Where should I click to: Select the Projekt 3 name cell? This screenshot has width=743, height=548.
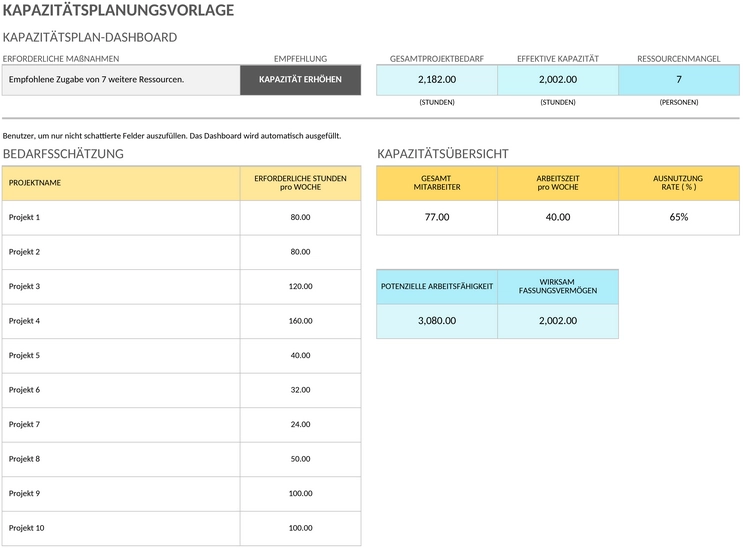(121, 287)
